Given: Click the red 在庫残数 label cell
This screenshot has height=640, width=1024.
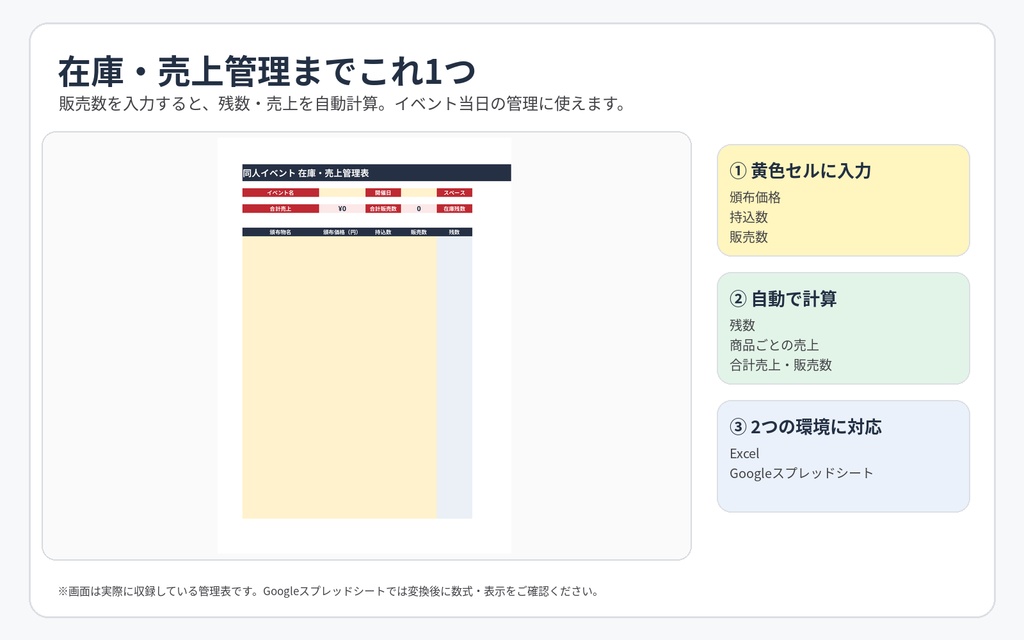Looking at the screenshot, I should coord(455,209).
